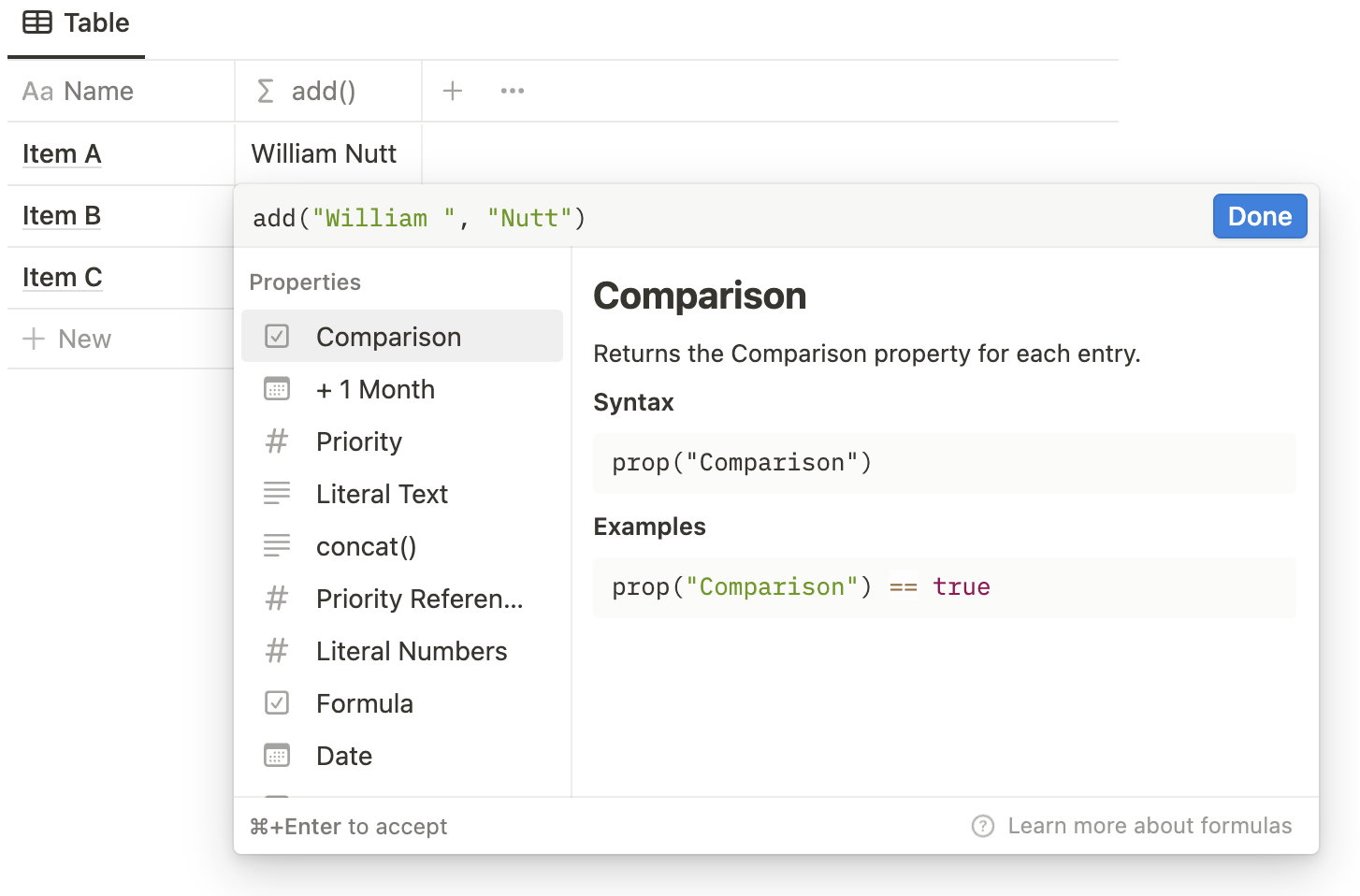This screenshot has width=1360, height=896.
Task: Click the text icon beside Literal Text property
Action: [x=277, y=493]
